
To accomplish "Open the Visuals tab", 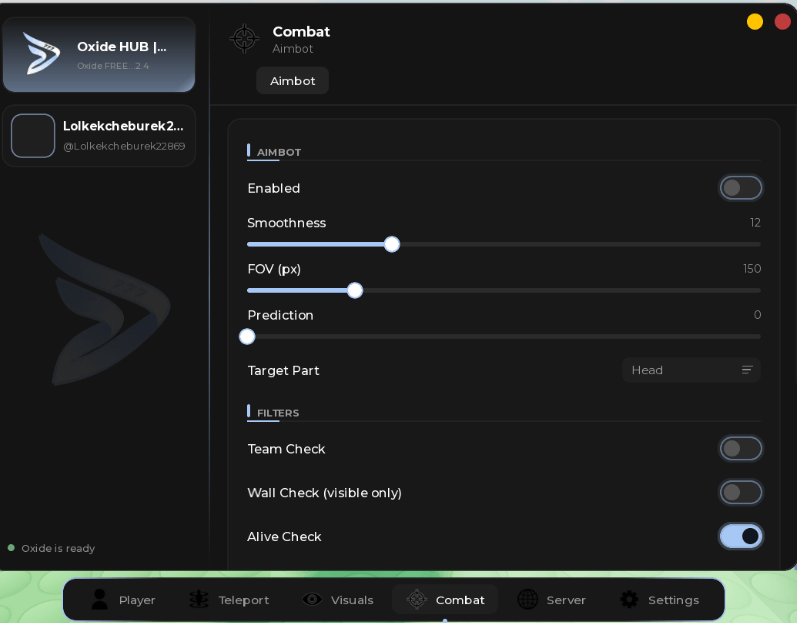I will [x=338, y=600].
